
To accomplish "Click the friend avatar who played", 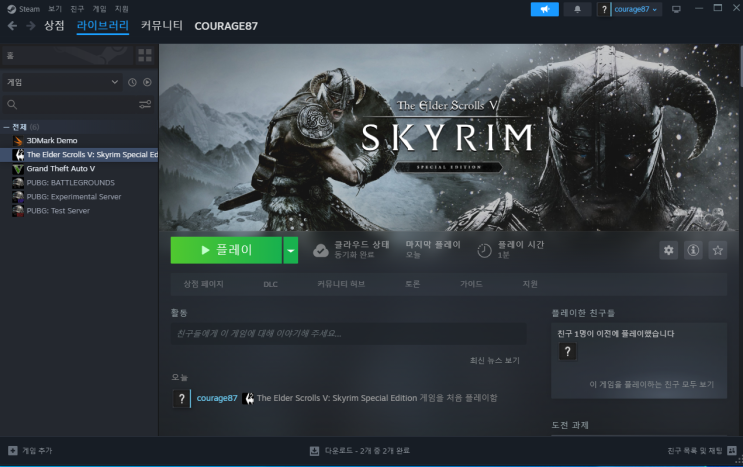I will coord(568,351).
